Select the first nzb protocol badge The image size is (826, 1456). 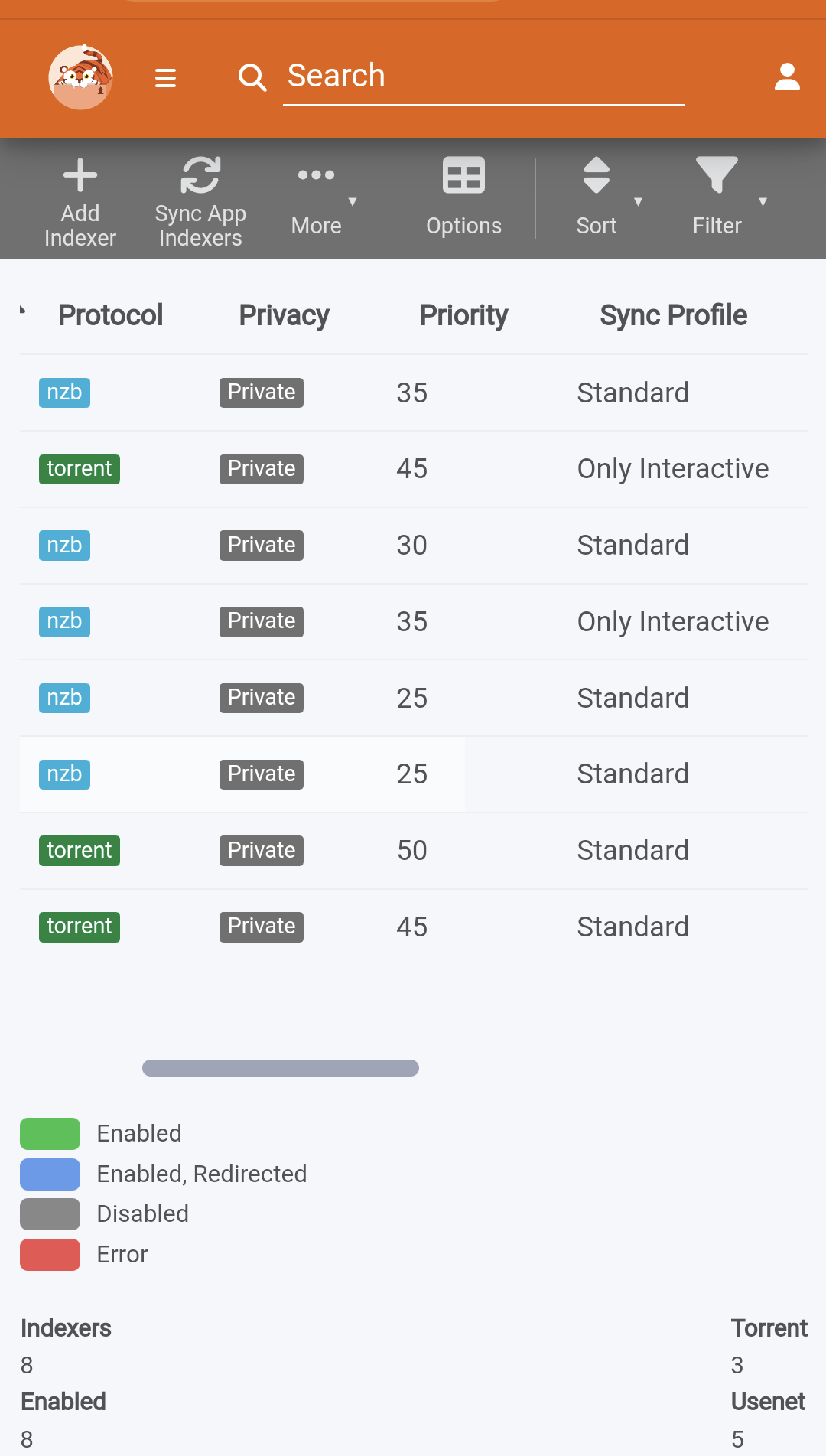tap(63, 392)
